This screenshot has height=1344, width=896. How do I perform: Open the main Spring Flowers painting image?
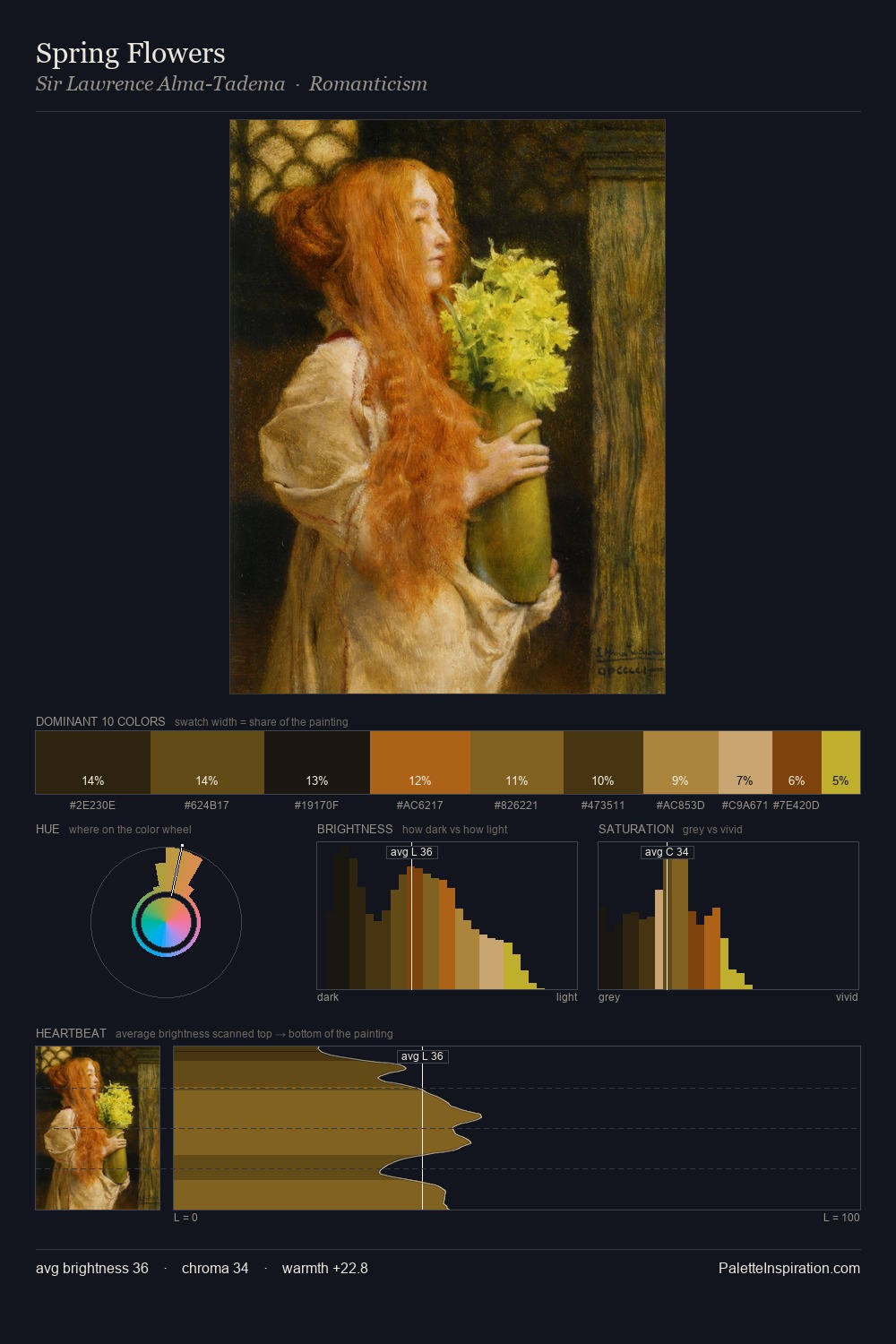pyautogui.click(x=447, y=407)
